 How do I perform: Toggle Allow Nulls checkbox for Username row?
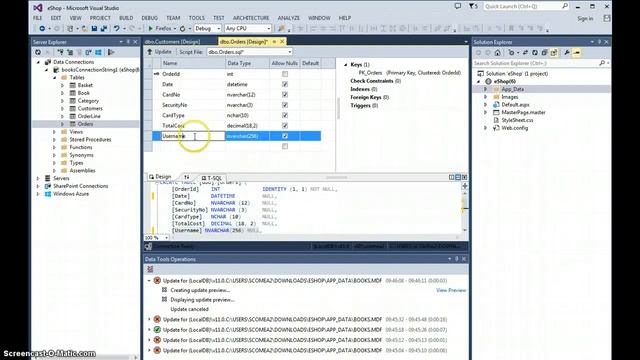[x=285, y=136]
